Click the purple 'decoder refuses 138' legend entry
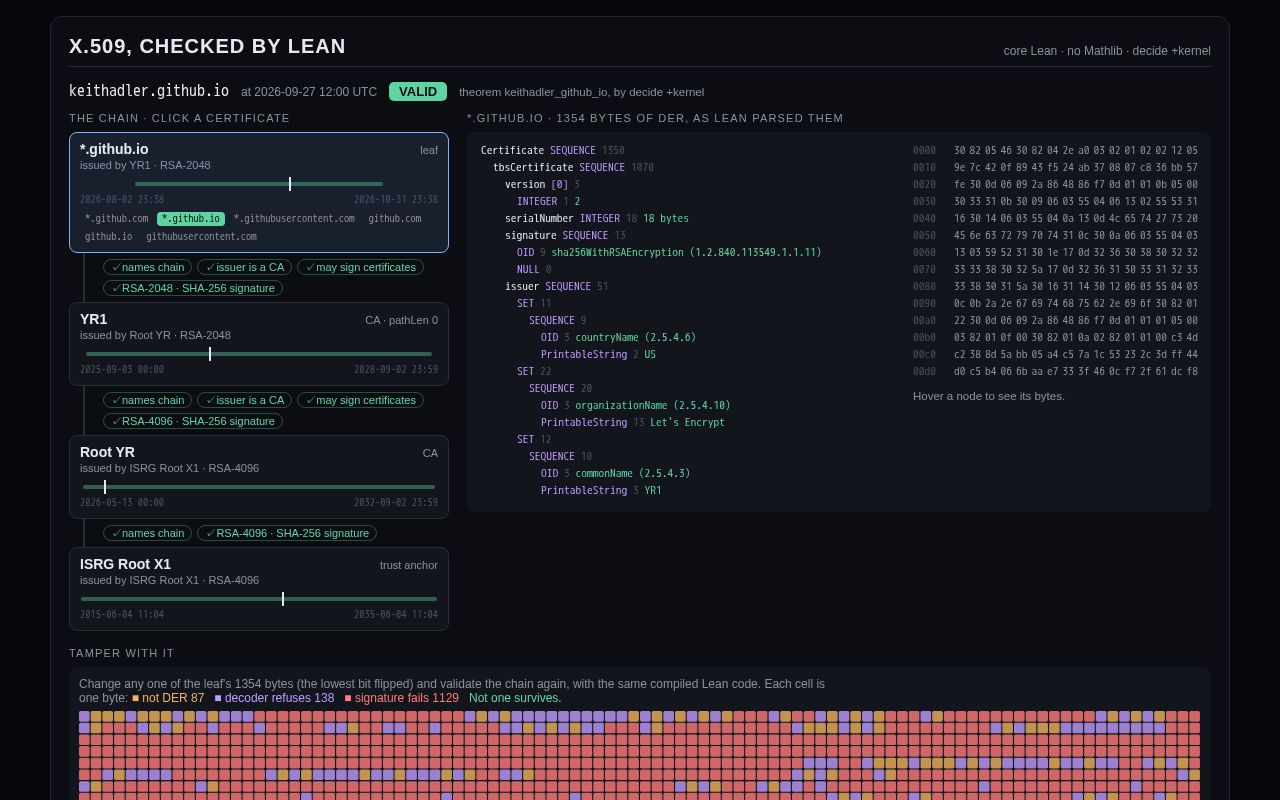 click(274, 698)
